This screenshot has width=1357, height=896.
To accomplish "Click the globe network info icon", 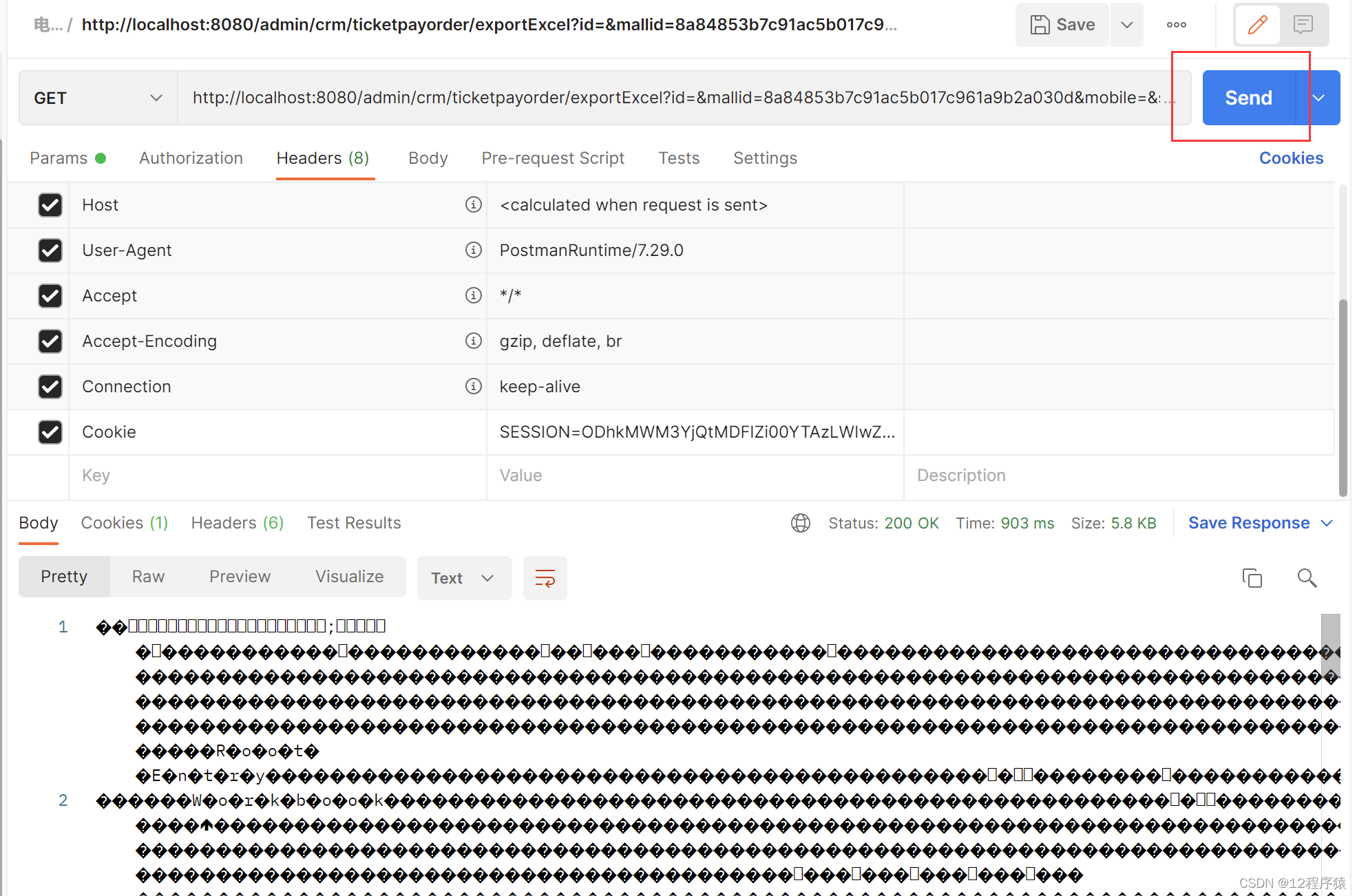I will [x=800, y=523].
